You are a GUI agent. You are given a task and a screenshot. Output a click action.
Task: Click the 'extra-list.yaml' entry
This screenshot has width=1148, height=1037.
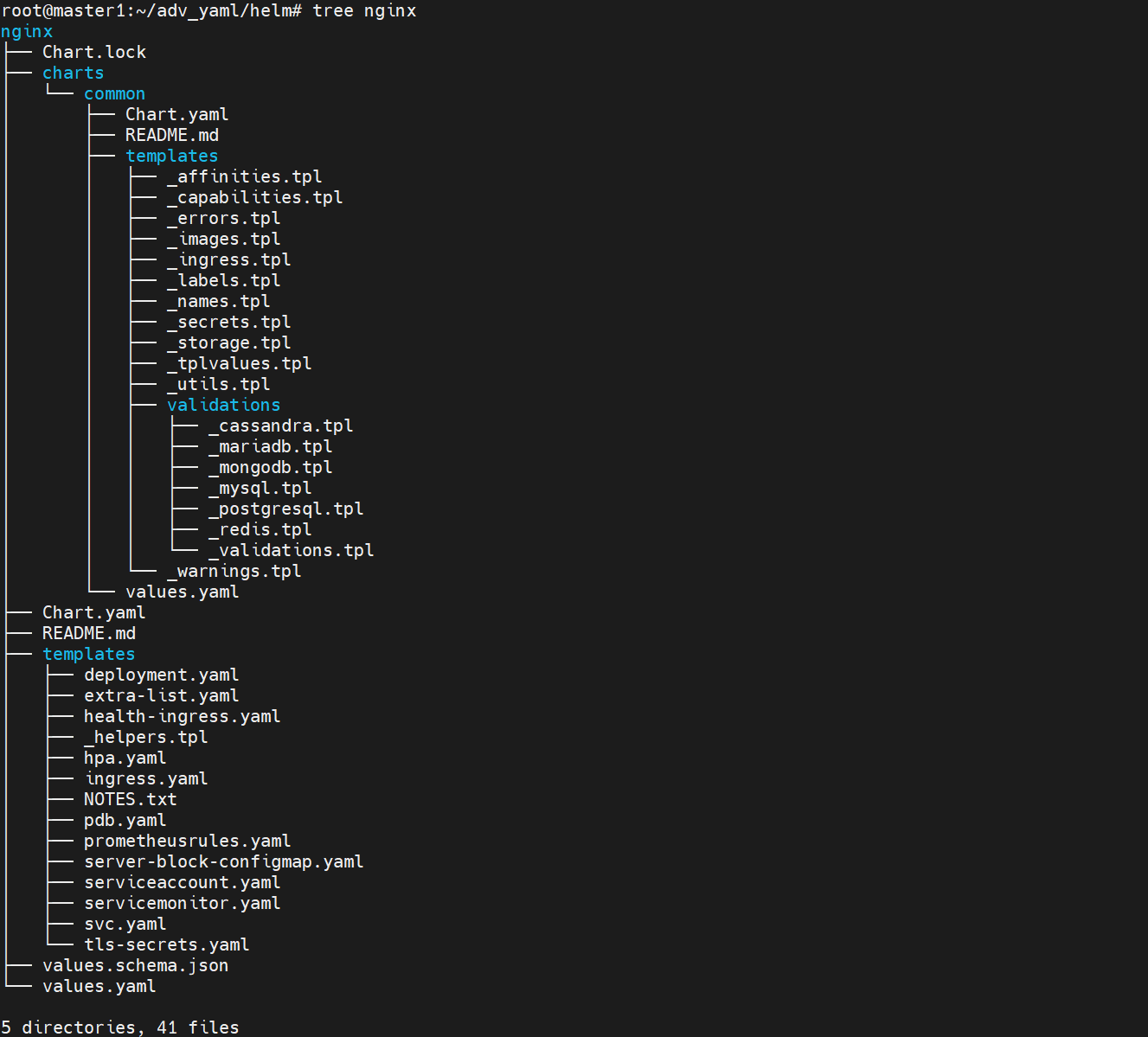pos(161,695)
